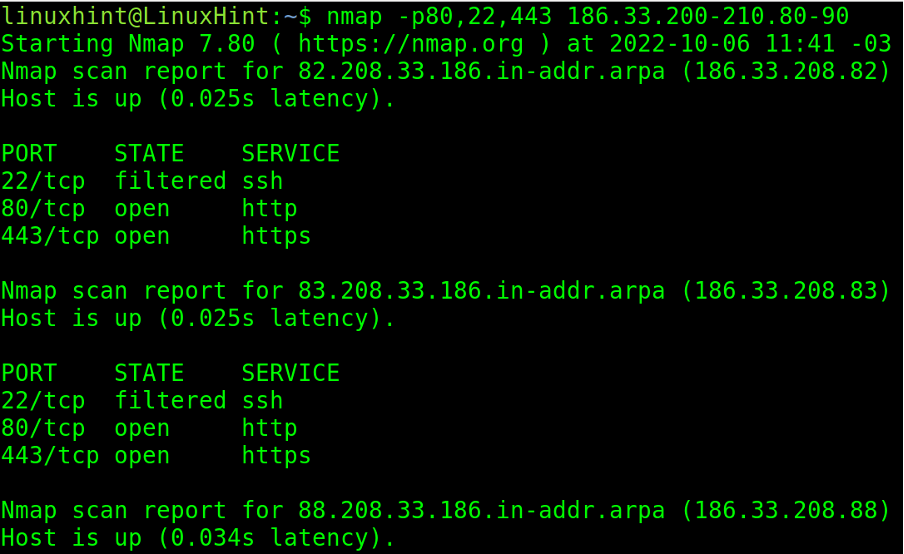Click the second 443/tcp open https line
This screenshot has height=554, width=904.
click(156, 457)
